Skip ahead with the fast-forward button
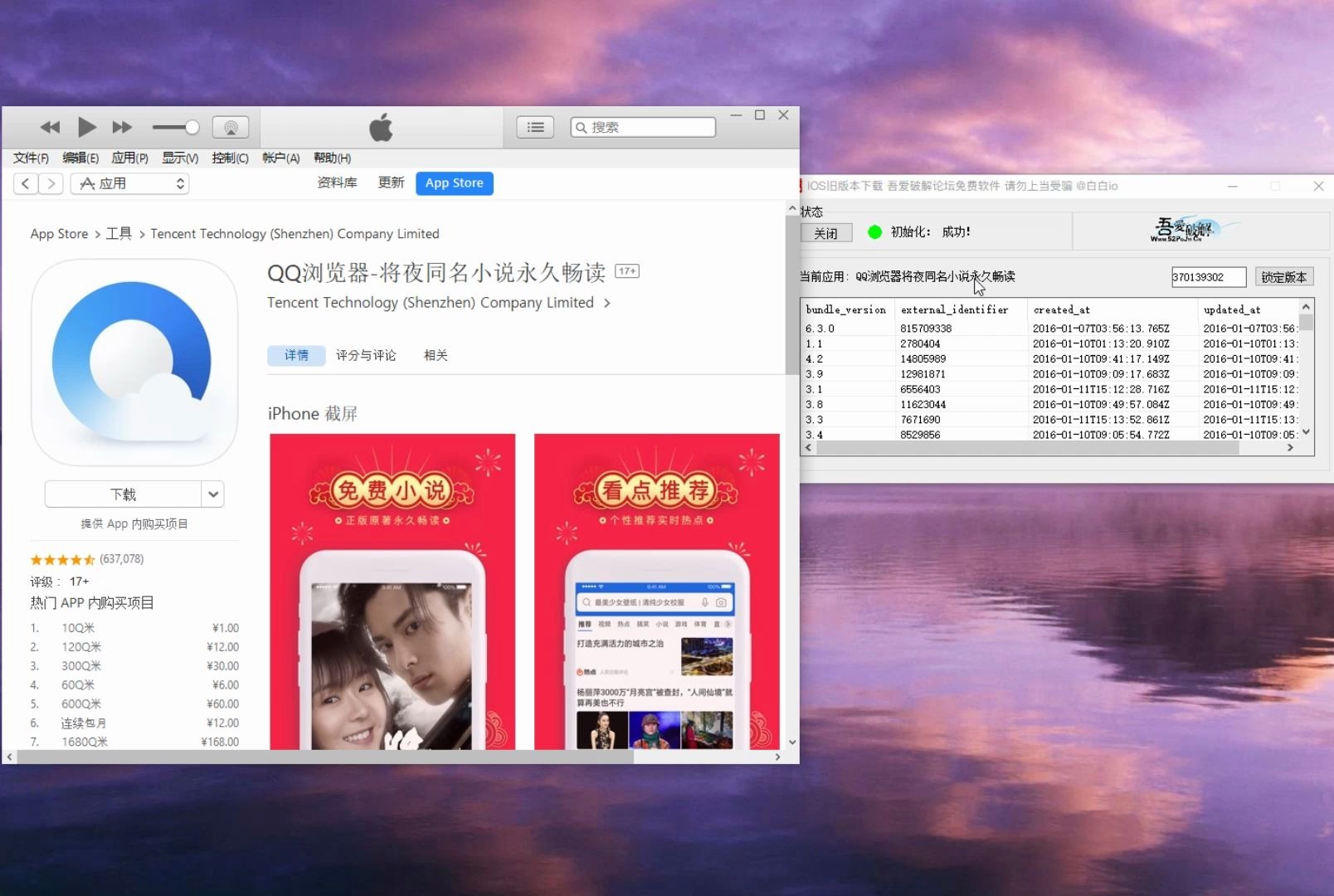 [x=122, y=127]
